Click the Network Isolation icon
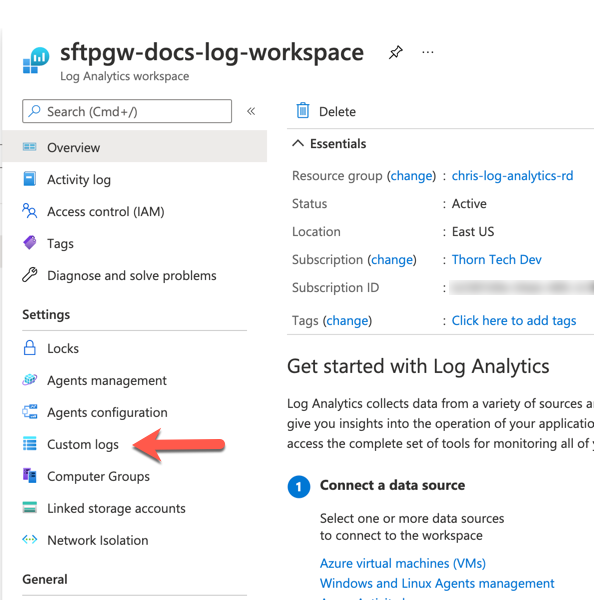The image size is (594, 600). pyautogui.click(x=29, y=540)
